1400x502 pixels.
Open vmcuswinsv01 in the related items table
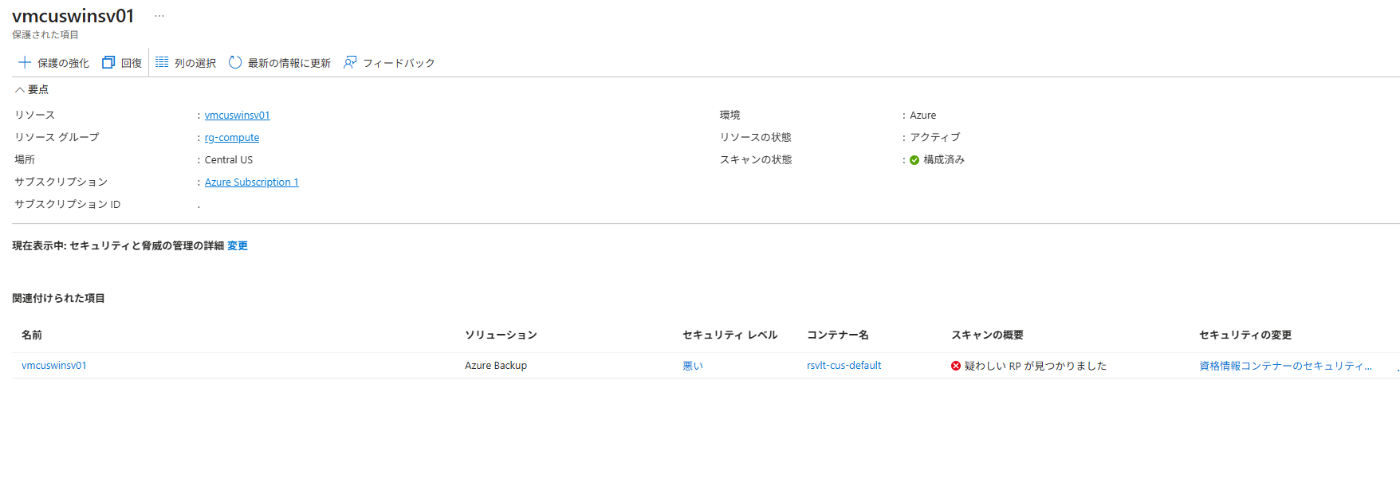[54, 366]
